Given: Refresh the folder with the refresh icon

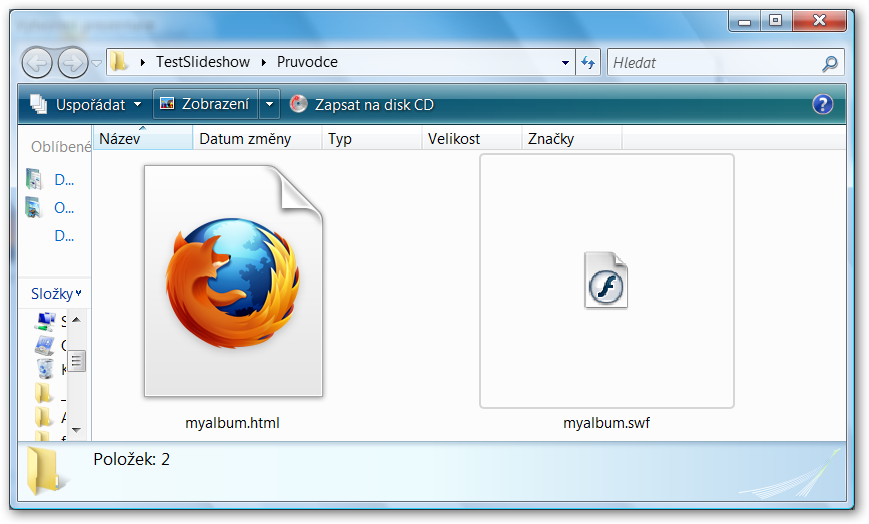Looking at the screenshot, I should [x=588, y=63].
